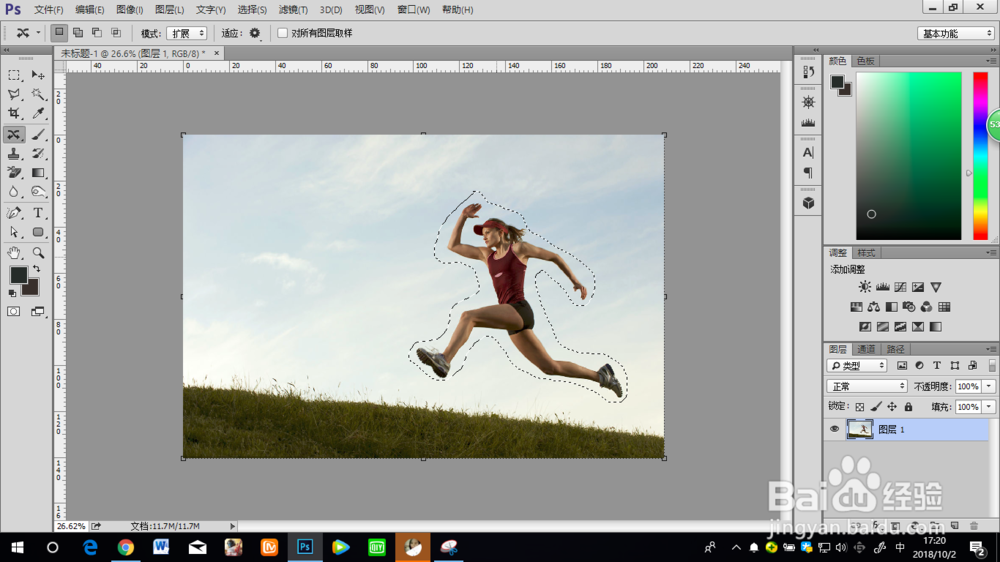This screenshot has height=562, width=1000.
Task: Enable 对所有图层取样 checkbox
Action: [283, 33]
